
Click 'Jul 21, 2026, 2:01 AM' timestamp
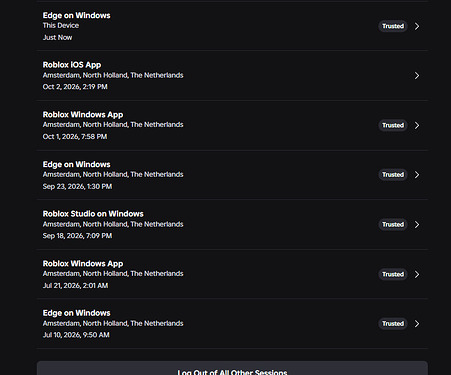pos(75,286)
